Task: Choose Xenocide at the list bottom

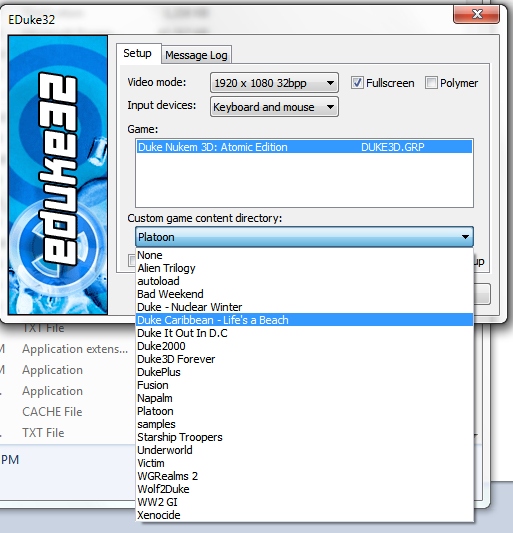Action: (304, 515)
